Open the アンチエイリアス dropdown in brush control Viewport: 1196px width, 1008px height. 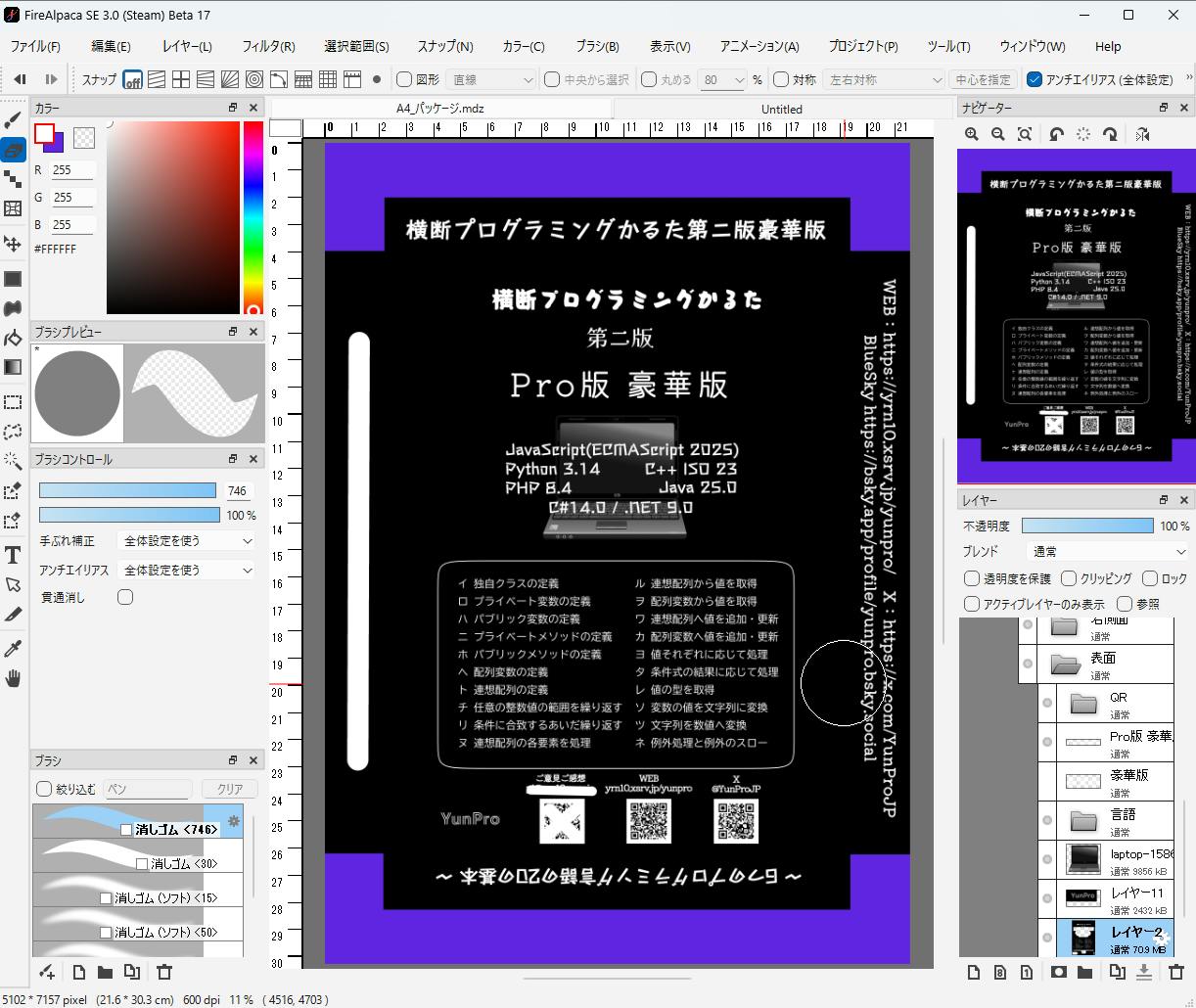point(187,570)
